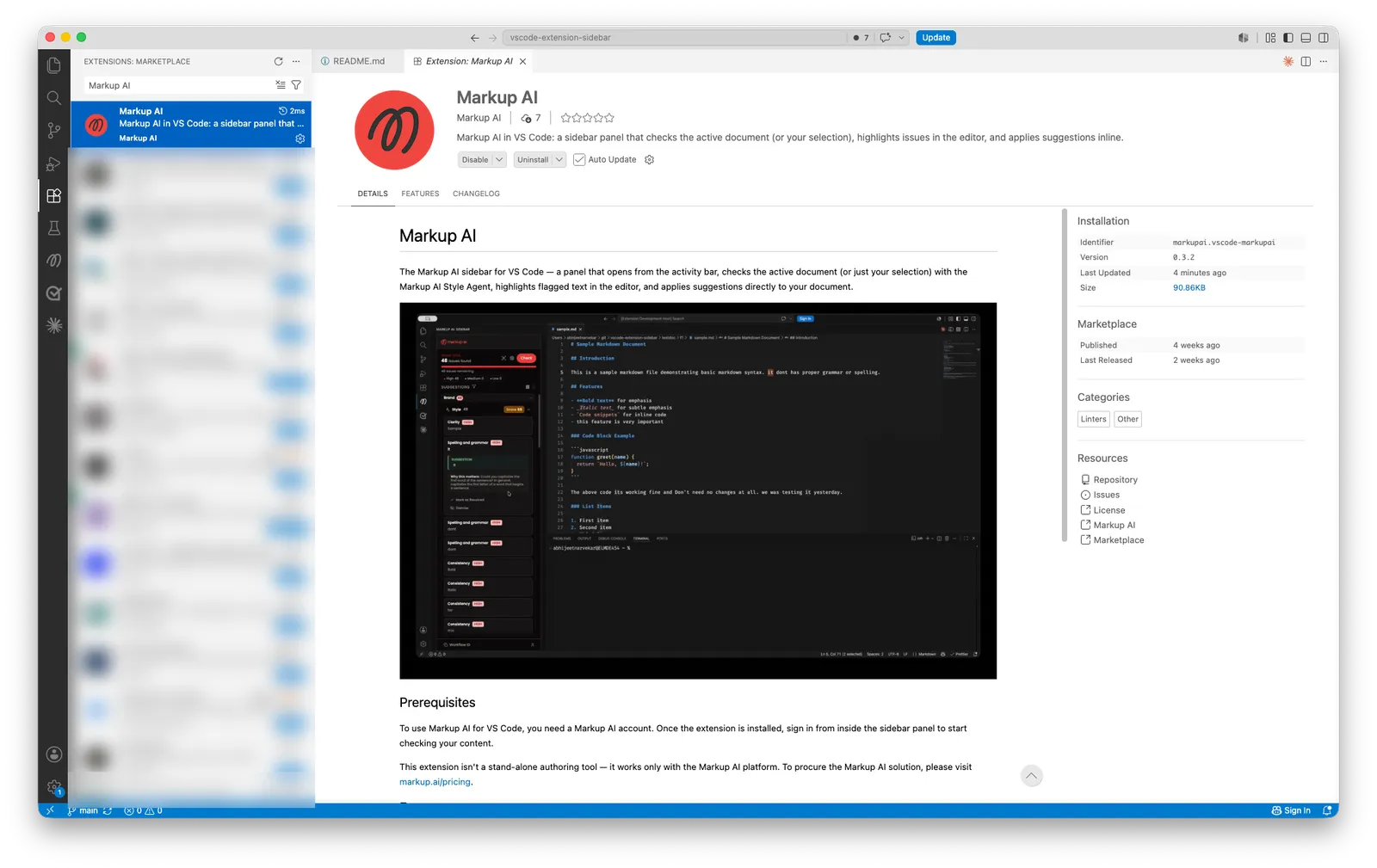Toggle the bottom panel layout button
Screen dimensions: 1377x868
tap(1306, 38)
